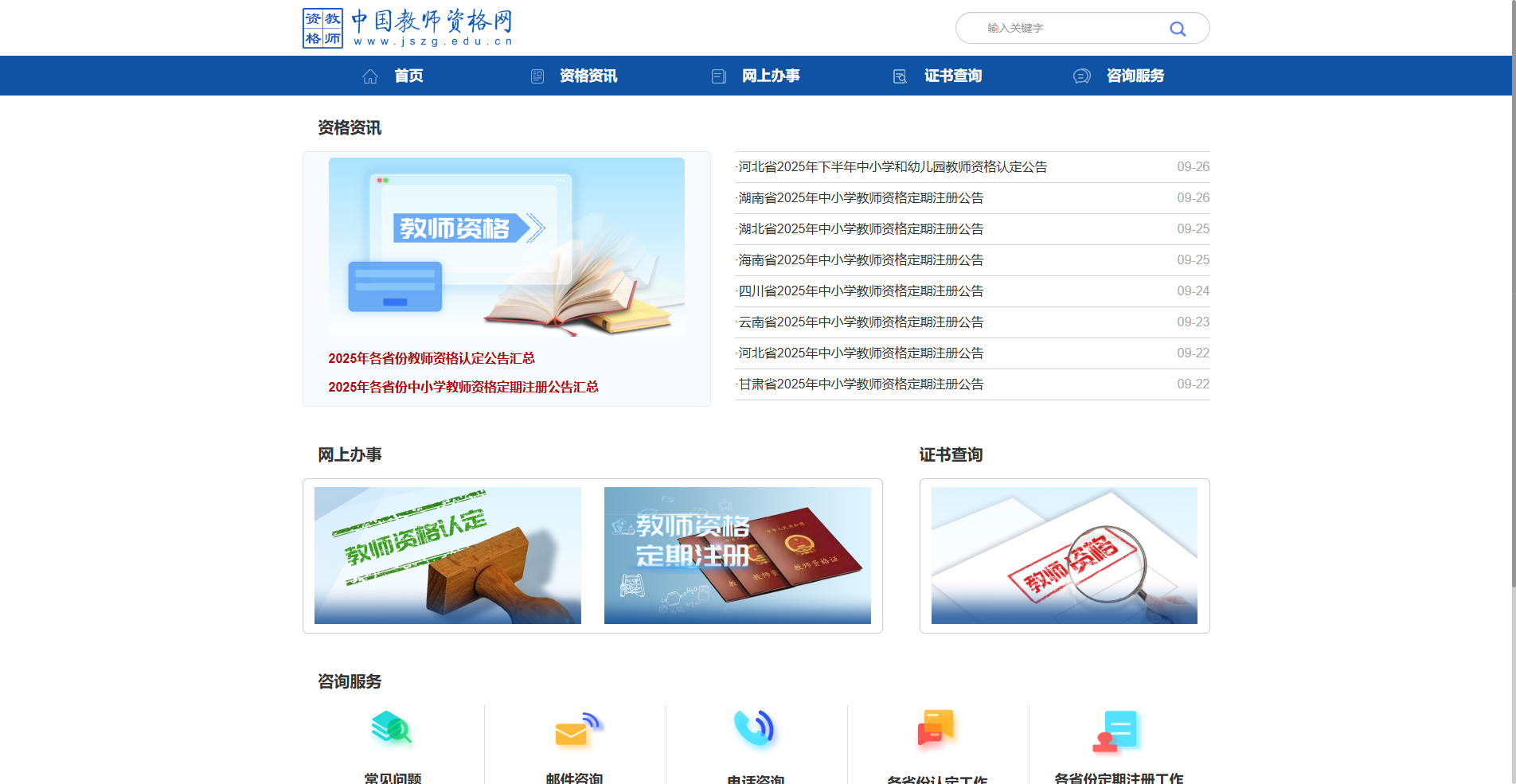Open 各省份认定工作 chat bubbles icon
The width and height of the screenshot is (1516, 784).
click(x=936, y=728)
